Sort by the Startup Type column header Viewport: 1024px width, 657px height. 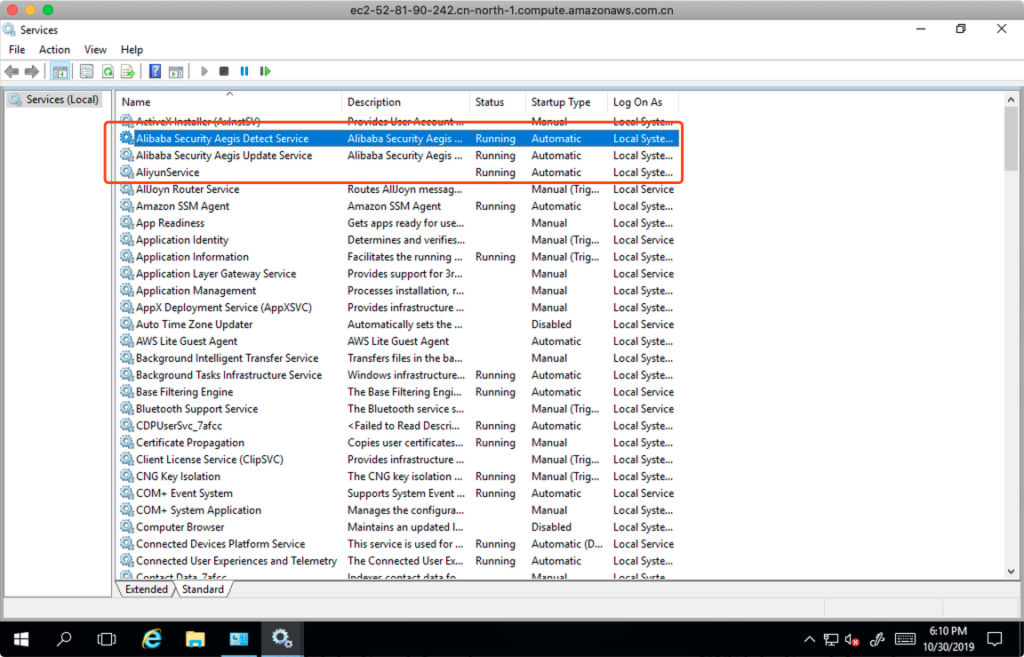(560, 102)
